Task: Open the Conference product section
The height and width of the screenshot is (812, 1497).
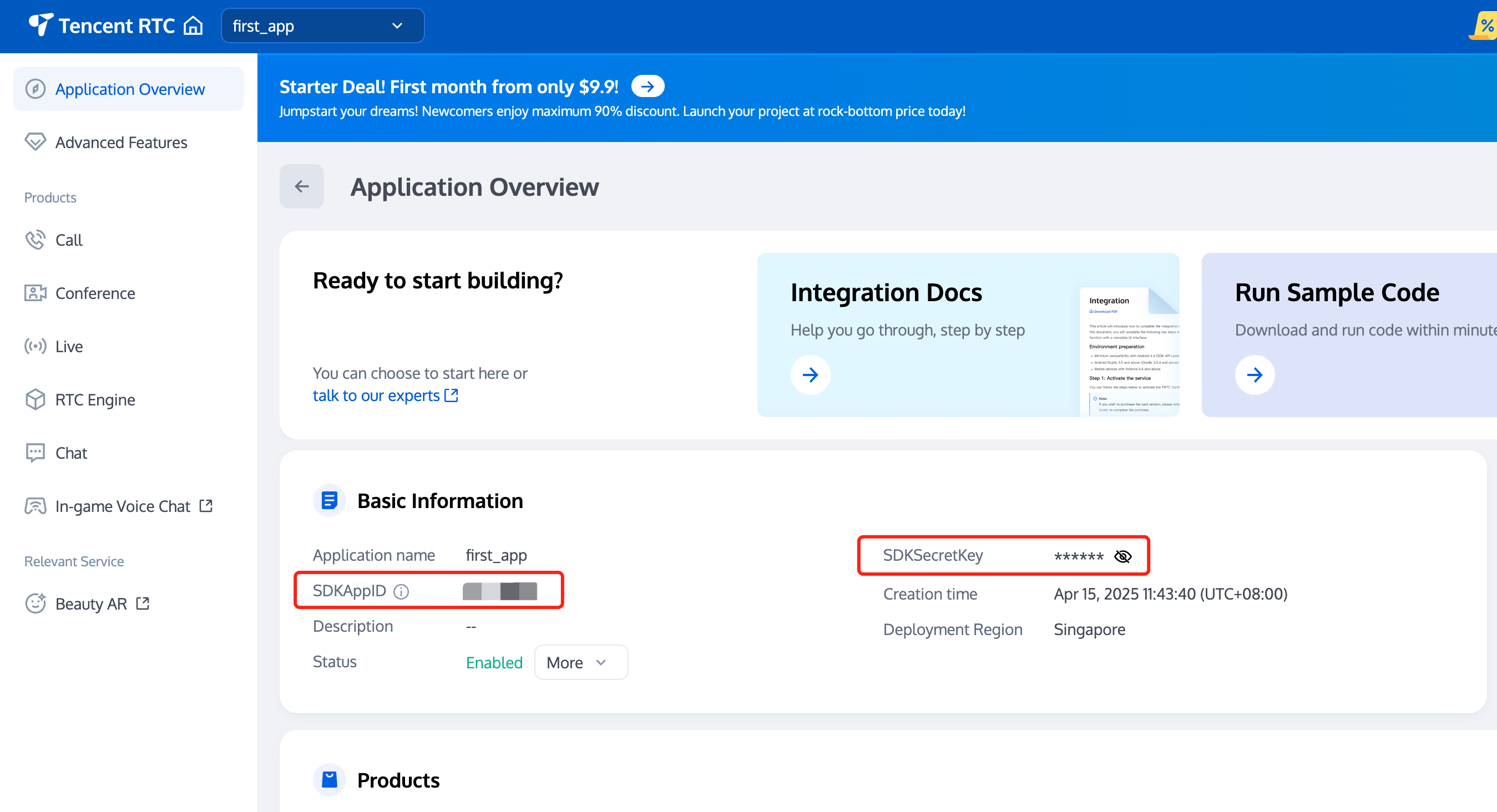Action: click(x=95, y=293)
